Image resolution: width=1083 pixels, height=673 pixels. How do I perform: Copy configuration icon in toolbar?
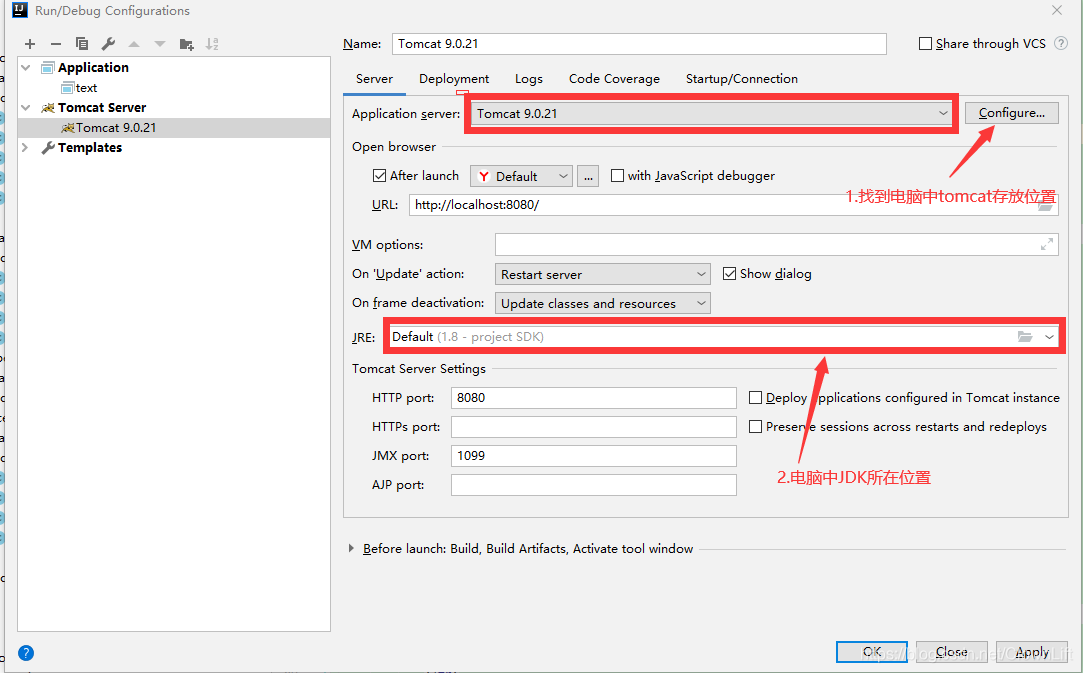(x=82, y=44)
